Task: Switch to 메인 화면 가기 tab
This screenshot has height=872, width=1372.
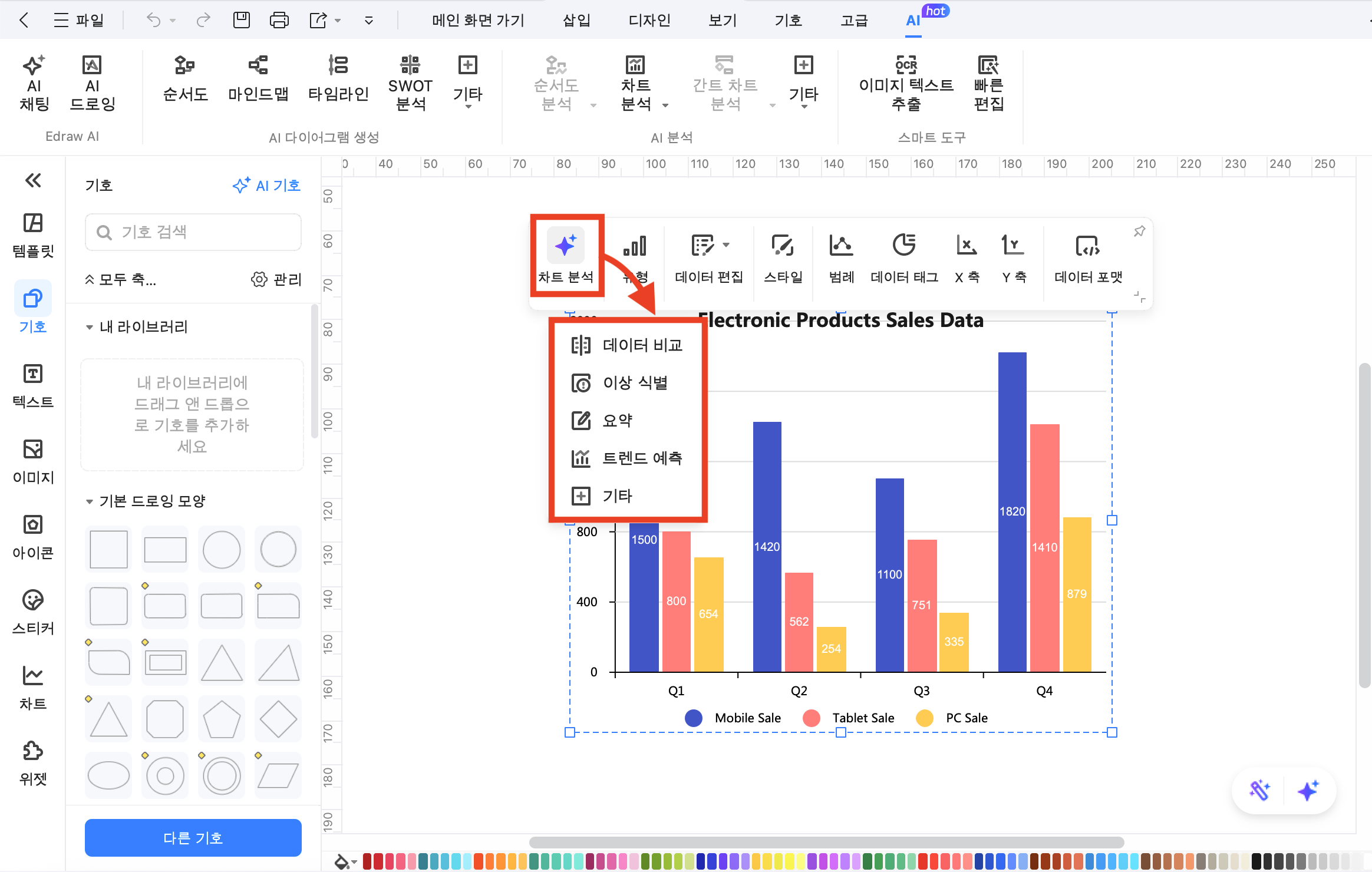Action: pos(478,20)
